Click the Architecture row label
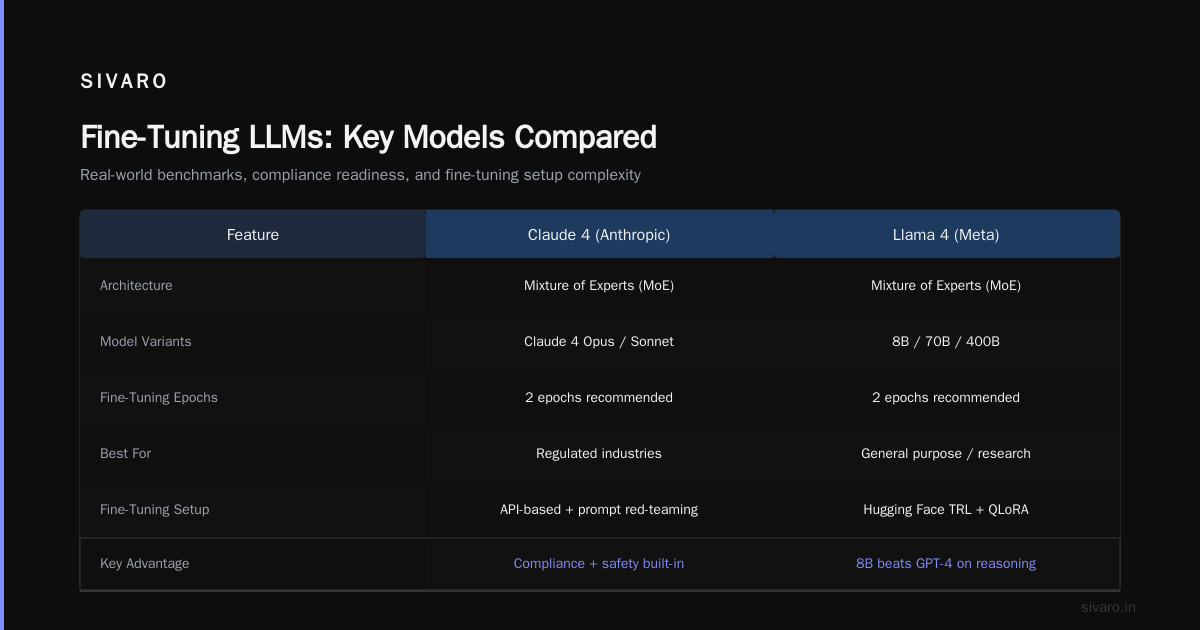1200x630 pixels. pos(136,286)
